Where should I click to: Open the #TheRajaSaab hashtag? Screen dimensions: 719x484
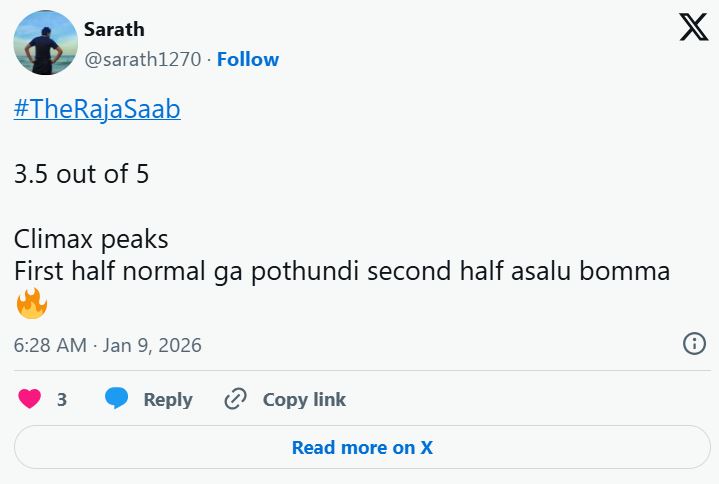pyautogui.click(x=97, y=109)
